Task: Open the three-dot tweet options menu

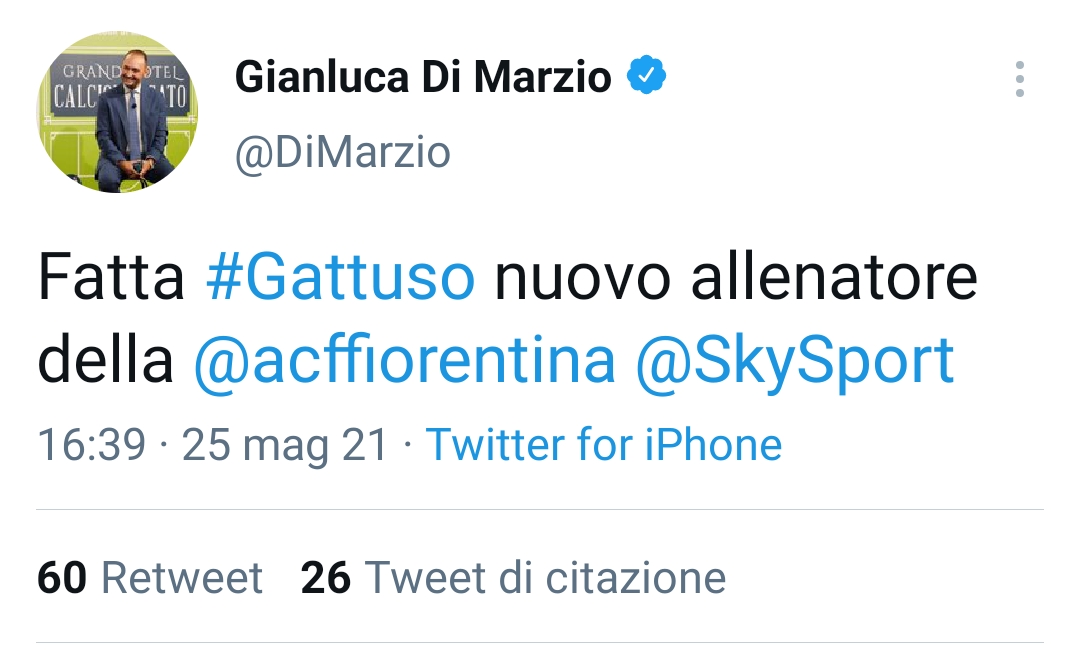Action: point(1020,80)
